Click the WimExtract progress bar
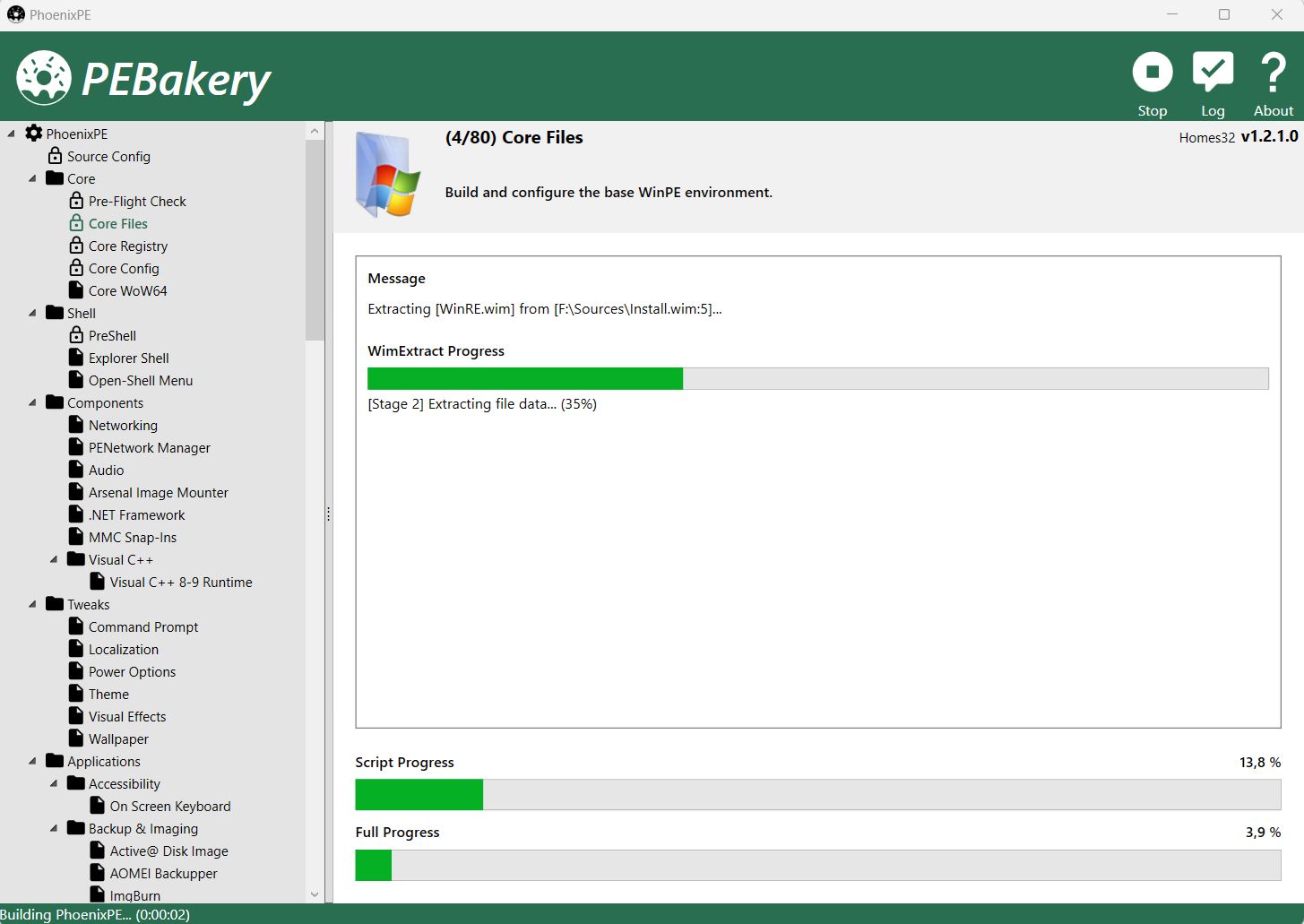 818,378
